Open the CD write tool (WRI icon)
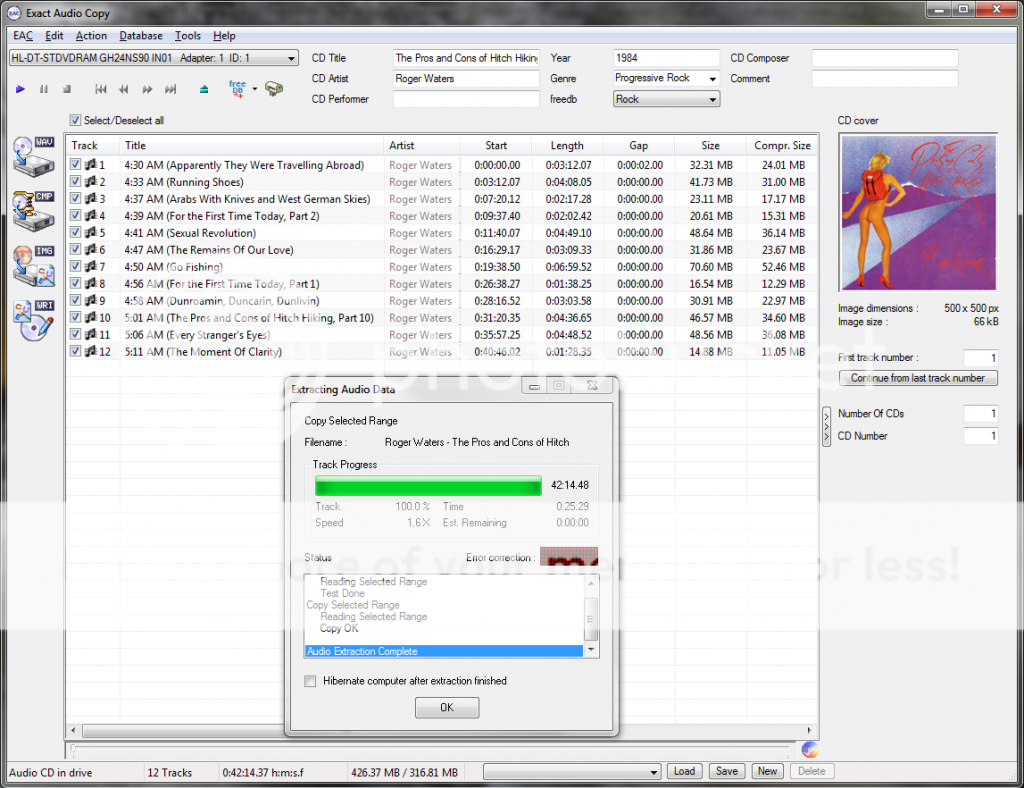Viewport: 1024px width, 788px height. click(34, 320)
